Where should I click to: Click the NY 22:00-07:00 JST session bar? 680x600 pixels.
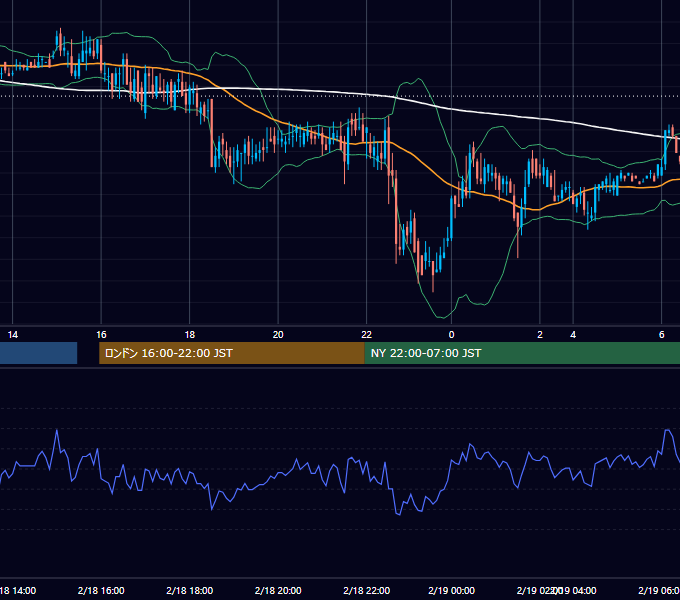click(522, 353)
